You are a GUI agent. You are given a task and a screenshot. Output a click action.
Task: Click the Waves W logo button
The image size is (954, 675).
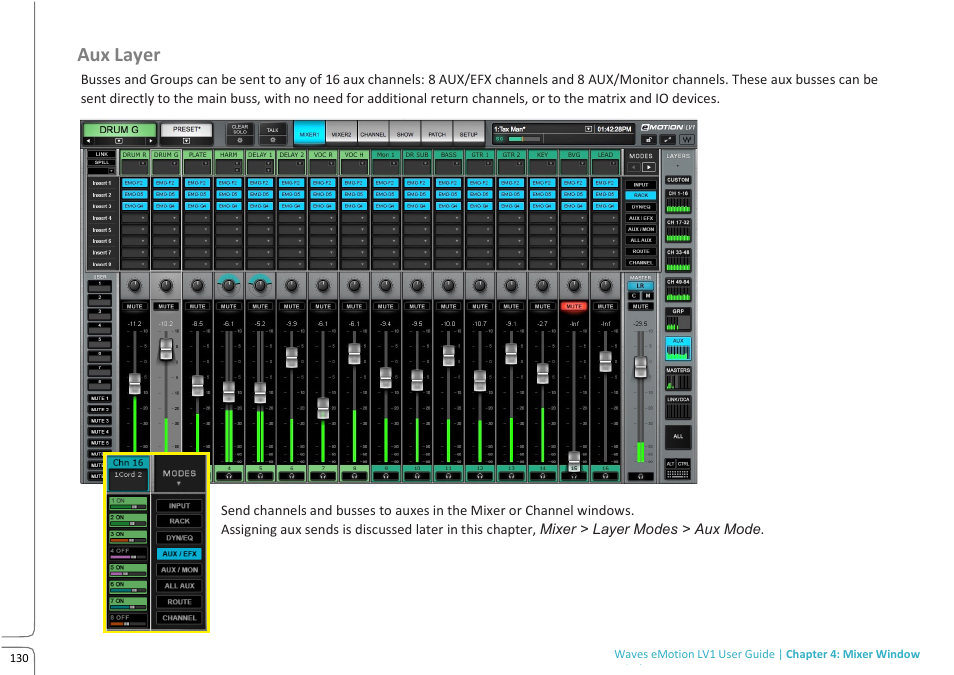click(687, 139)
